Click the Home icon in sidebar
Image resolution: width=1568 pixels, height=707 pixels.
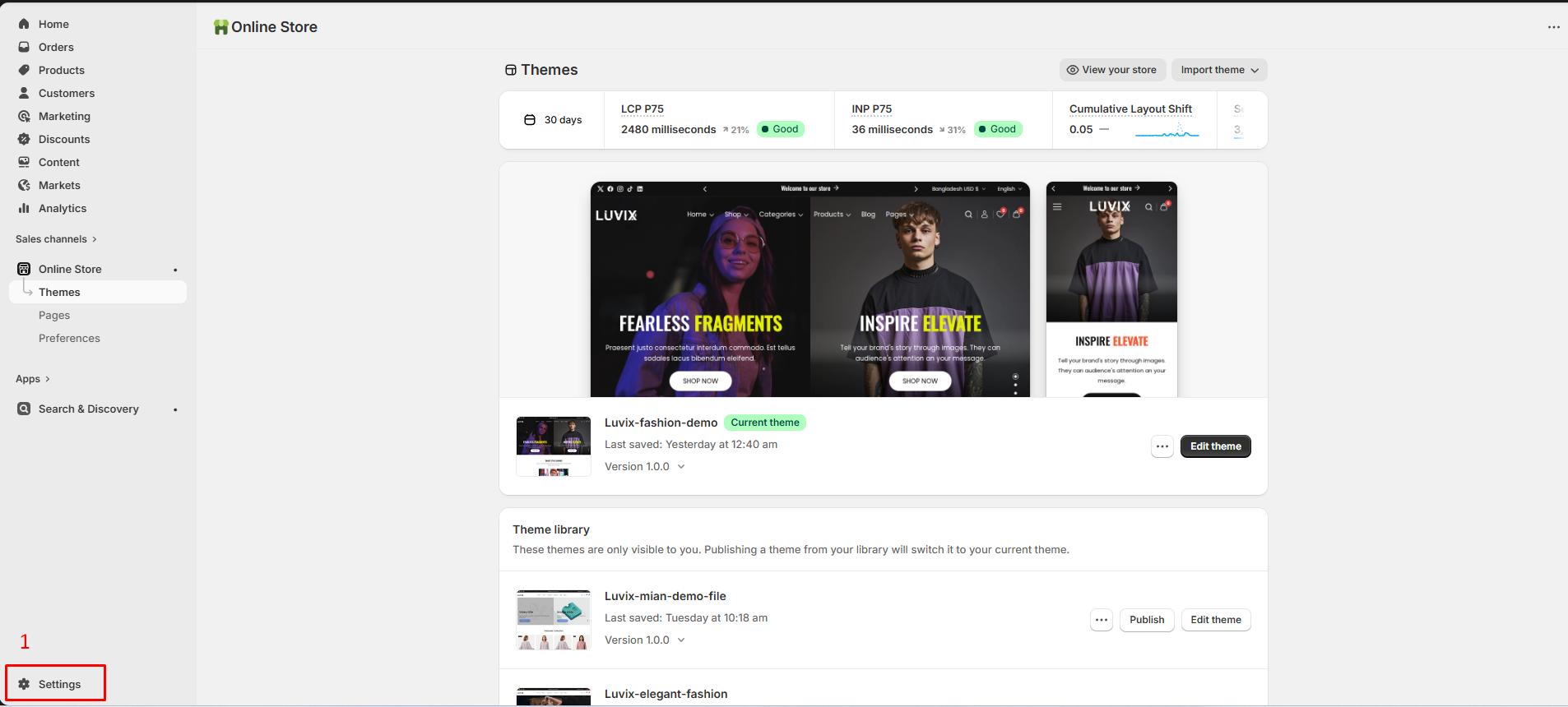pos(24,24)
